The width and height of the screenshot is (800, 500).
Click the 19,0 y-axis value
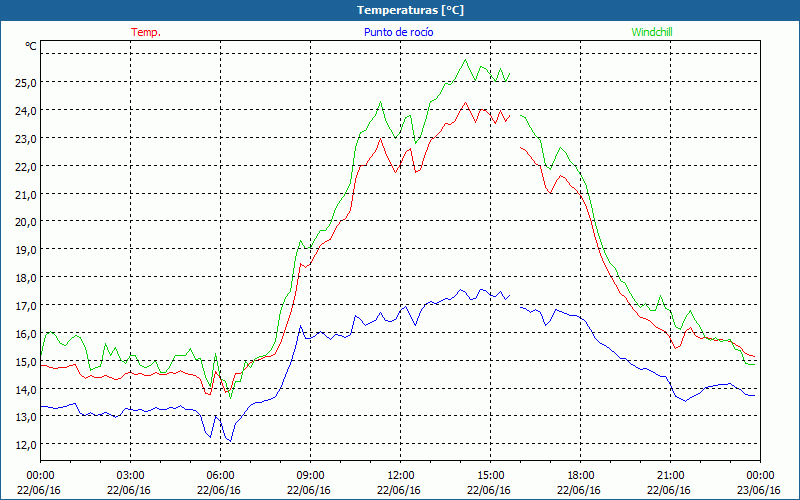(26, 250)
